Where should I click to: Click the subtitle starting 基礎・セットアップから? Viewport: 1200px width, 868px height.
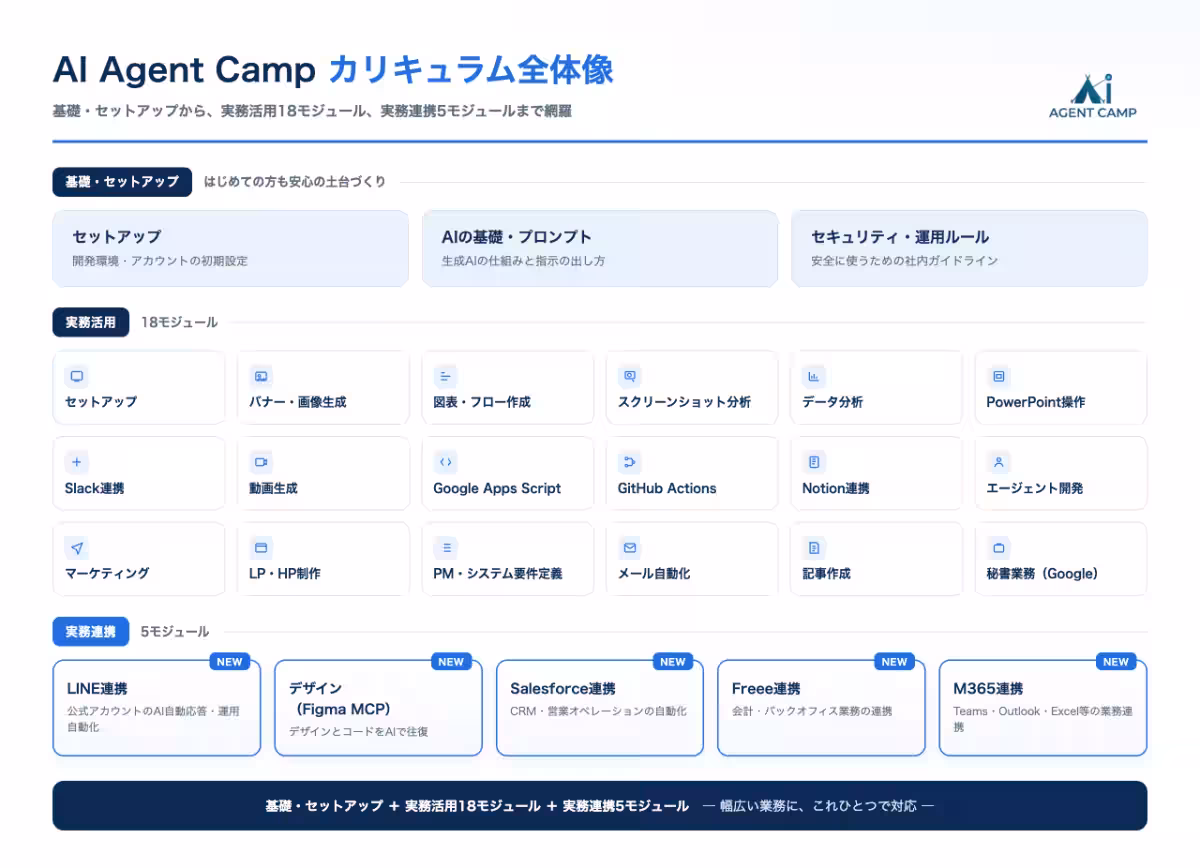point(312,111)
